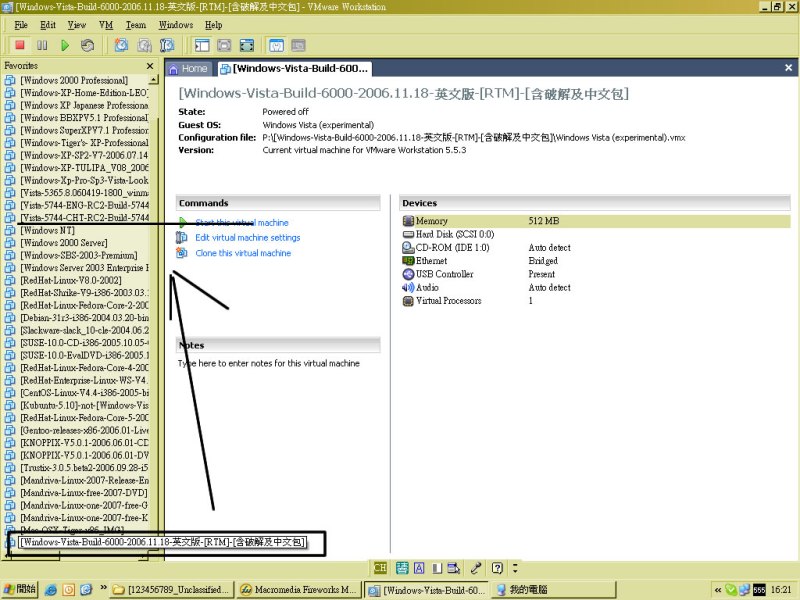Click the Revert to snapshot toolbar icon
This screenshot has width=800, height=600.
point(144,45)
